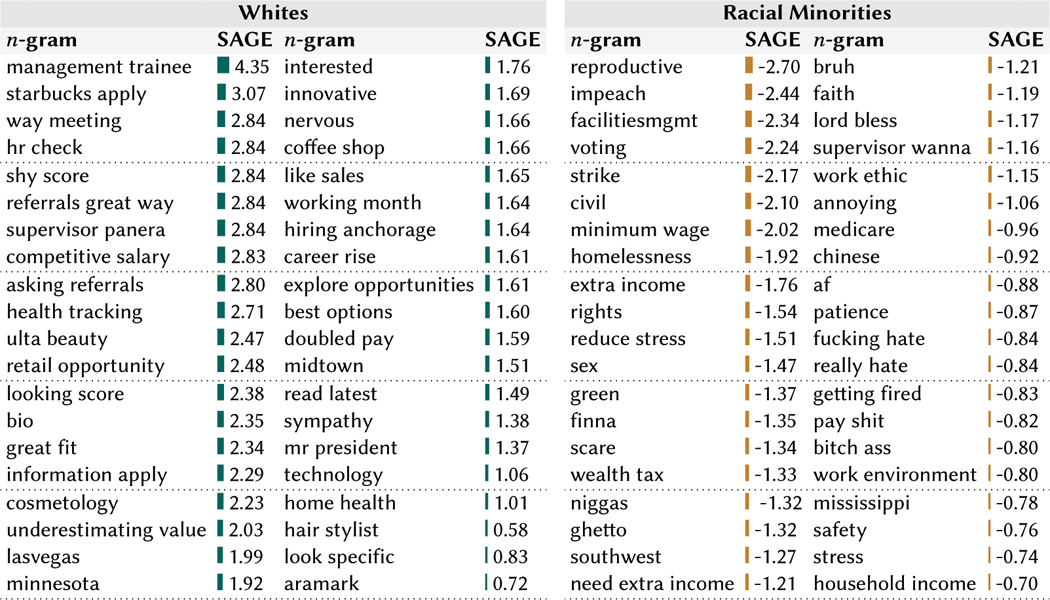Screen dimensions: 1050x600
Task: Select the "need extra income" entry
Action: point(652,584)
